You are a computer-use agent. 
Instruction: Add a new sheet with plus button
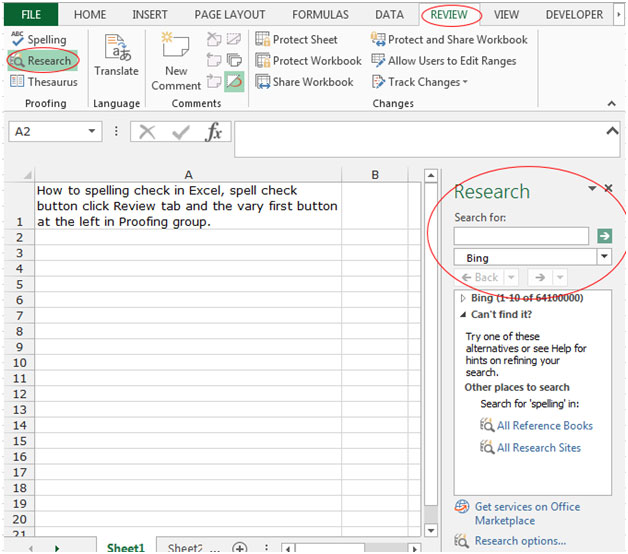pyautogui.click(x=240, y=548)
